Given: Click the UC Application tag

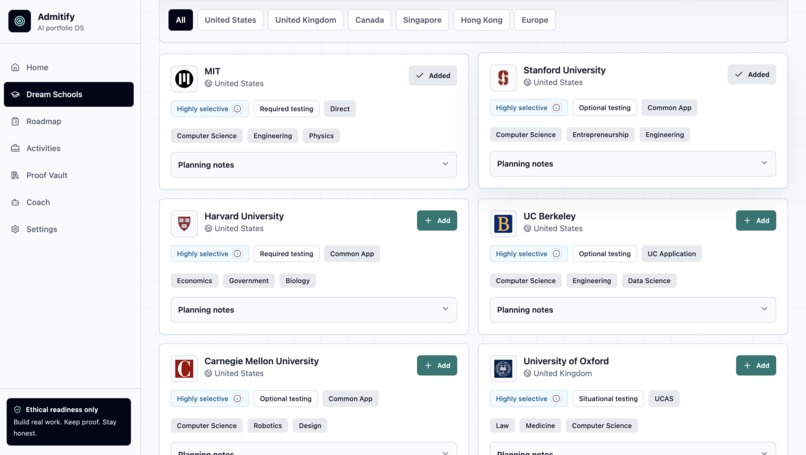Looking at the screenshot, I should (671, 254).
